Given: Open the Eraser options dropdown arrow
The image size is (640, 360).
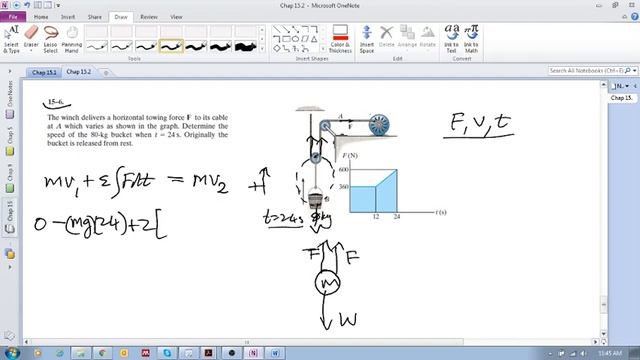Looking at the screenshot, I should [x=31, y=51].
